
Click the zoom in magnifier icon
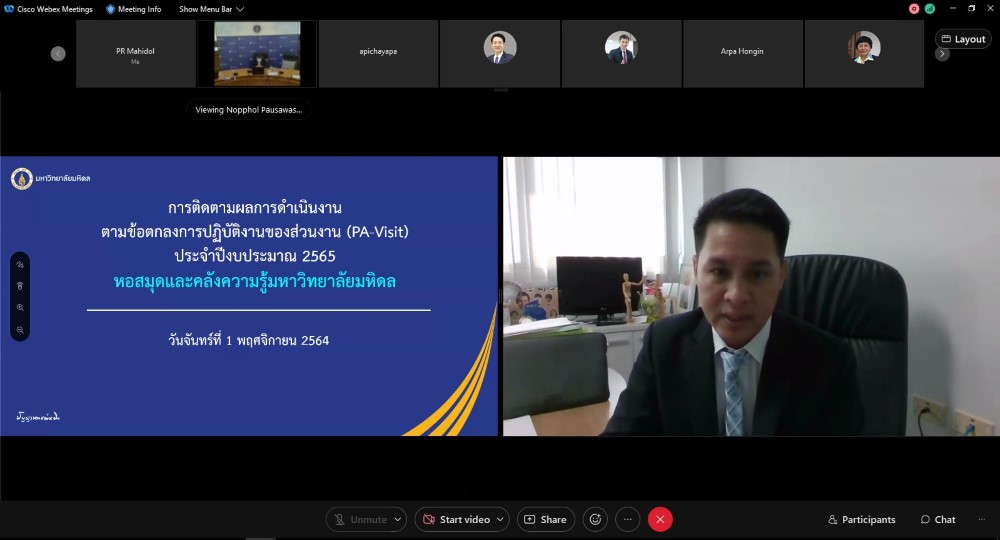pyautogui.click(x=20, y=308)
